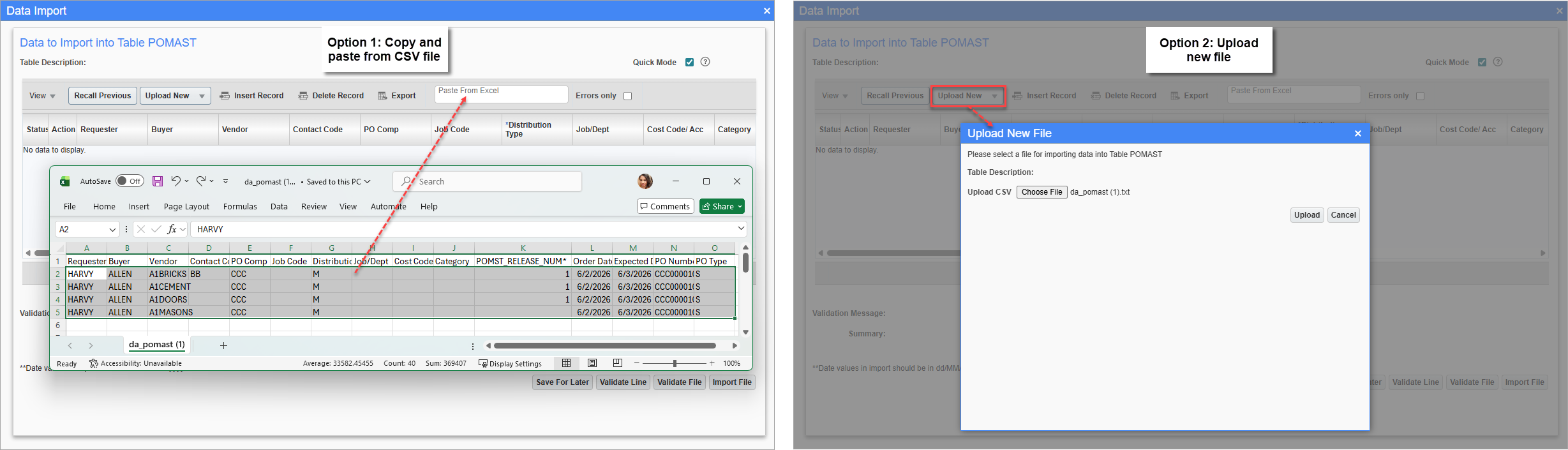Open the Name Box A2 dropdown

coord(112,229)
